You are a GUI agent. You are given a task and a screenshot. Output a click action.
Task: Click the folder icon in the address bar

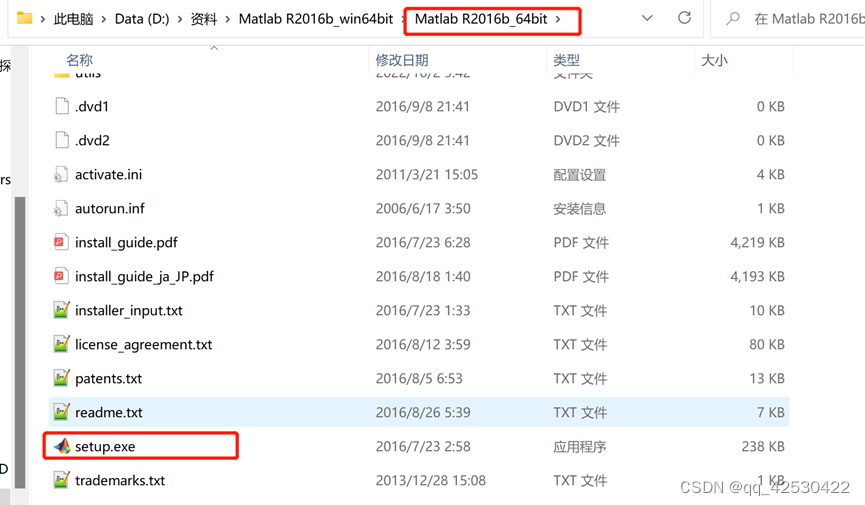click(24, 18)
